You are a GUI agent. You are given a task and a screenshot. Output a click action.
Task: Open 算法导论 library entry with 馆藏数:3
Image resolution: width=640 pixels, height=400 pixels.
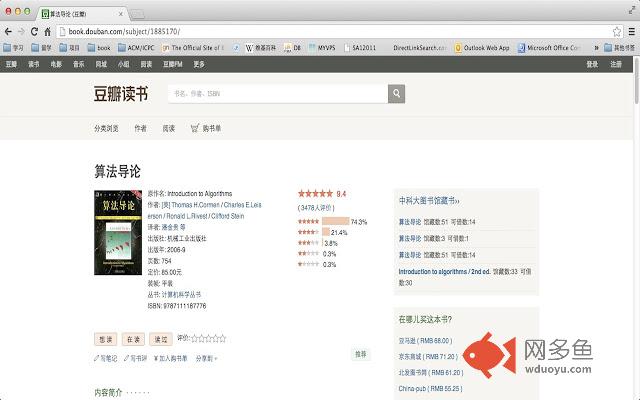point(410,239)
